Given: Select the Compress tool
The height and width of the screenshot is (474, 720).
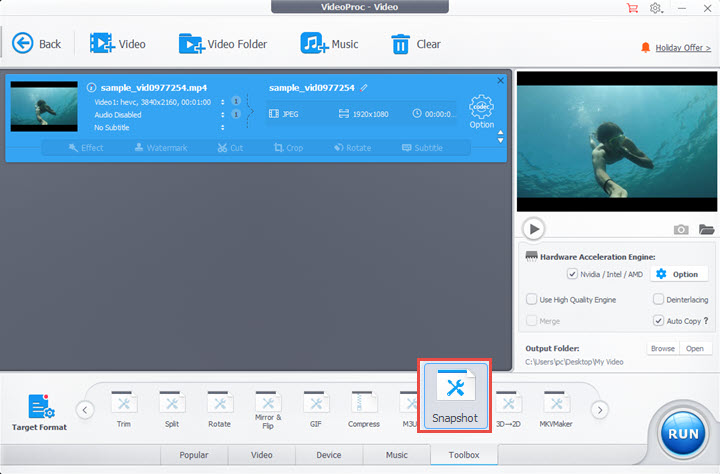Looking at the screenshot, I should tap(364, 409).
